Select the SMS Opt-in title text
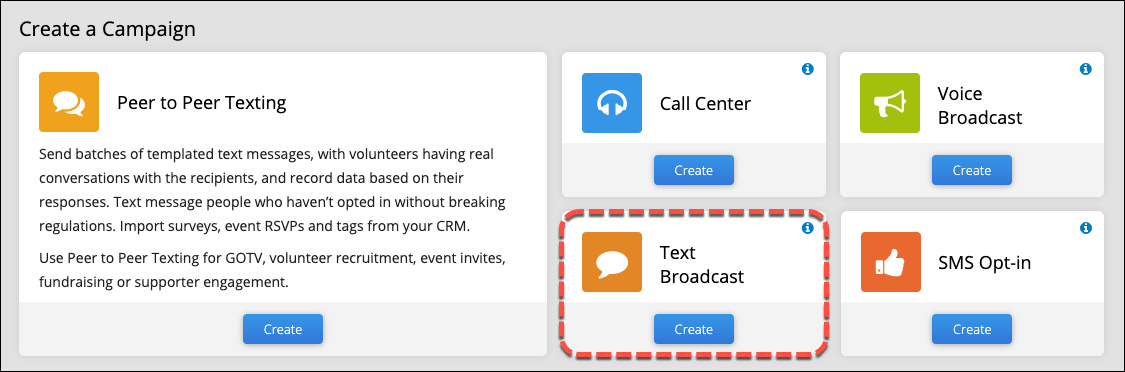1125x372 pixels. [984, 263]
